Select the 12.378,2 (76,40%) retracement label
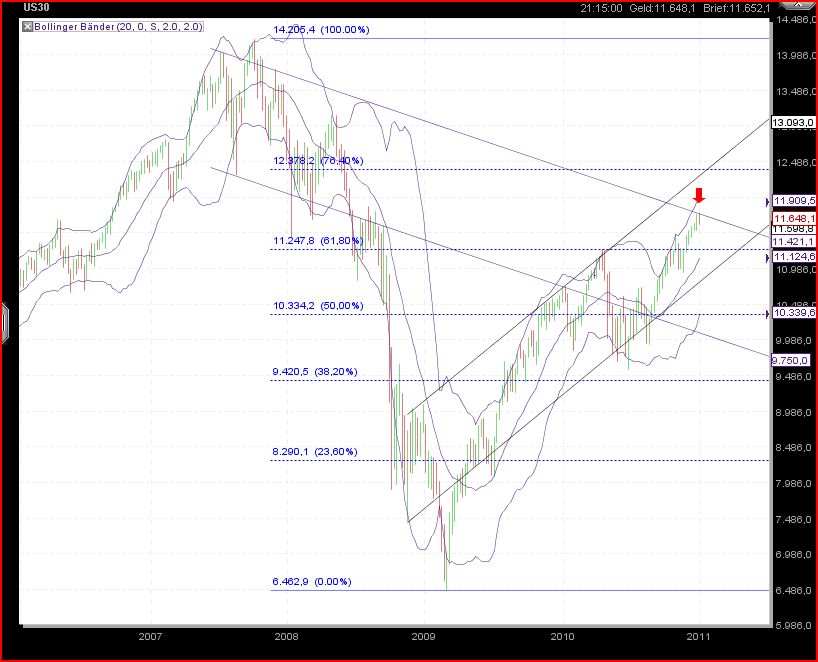 tap(318, 160)
